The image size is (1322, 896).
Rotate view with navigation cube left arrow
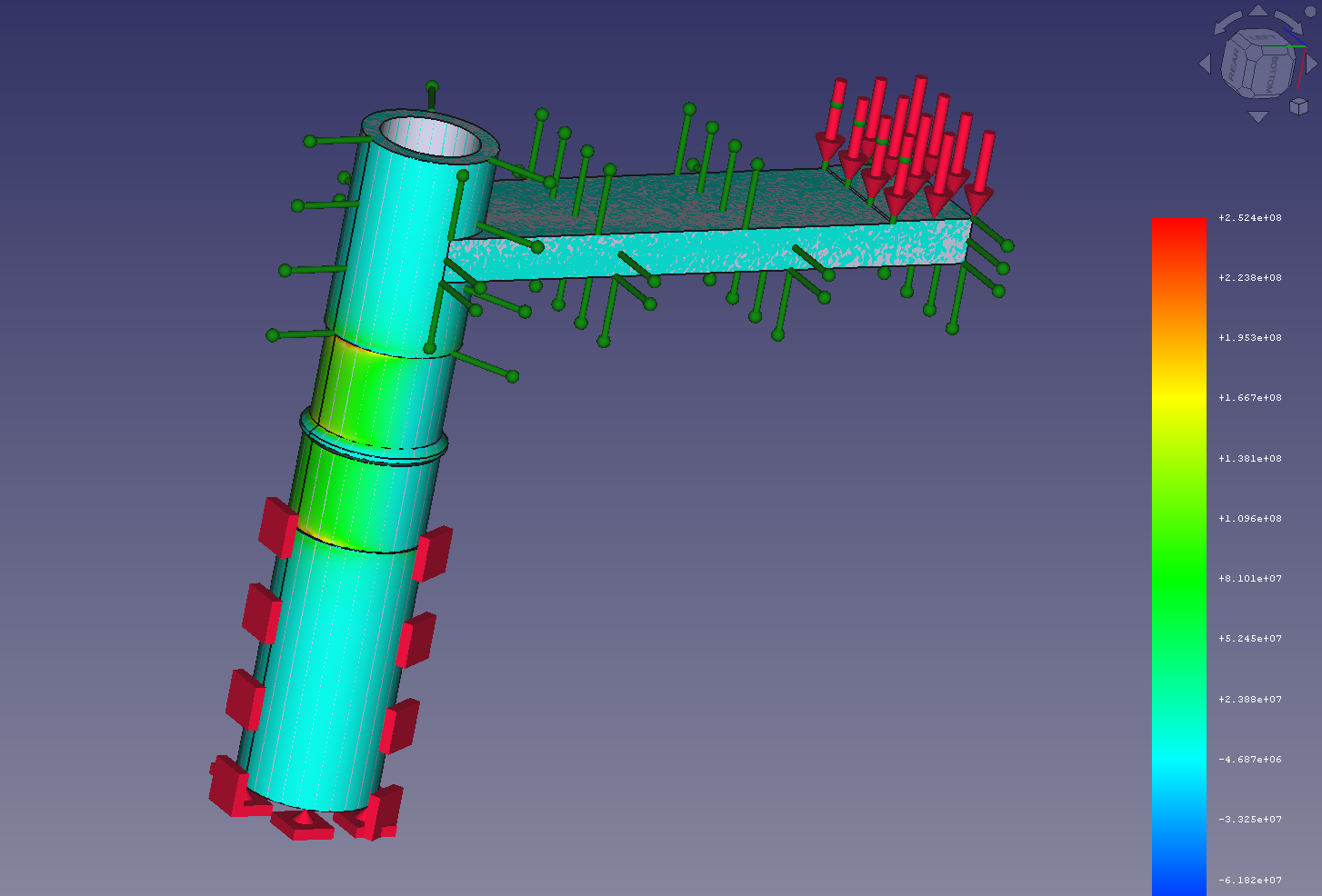1206,64
